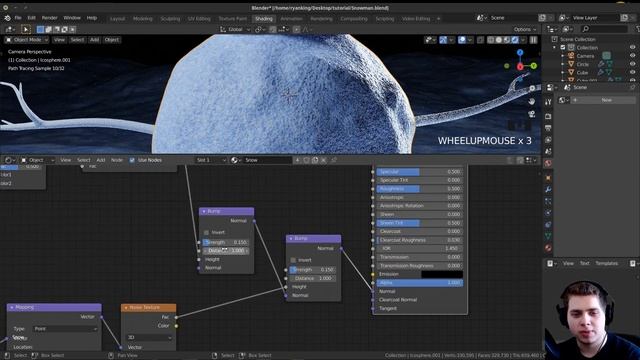Click the green Y axis gizmo ball

[x=533, y=66]
